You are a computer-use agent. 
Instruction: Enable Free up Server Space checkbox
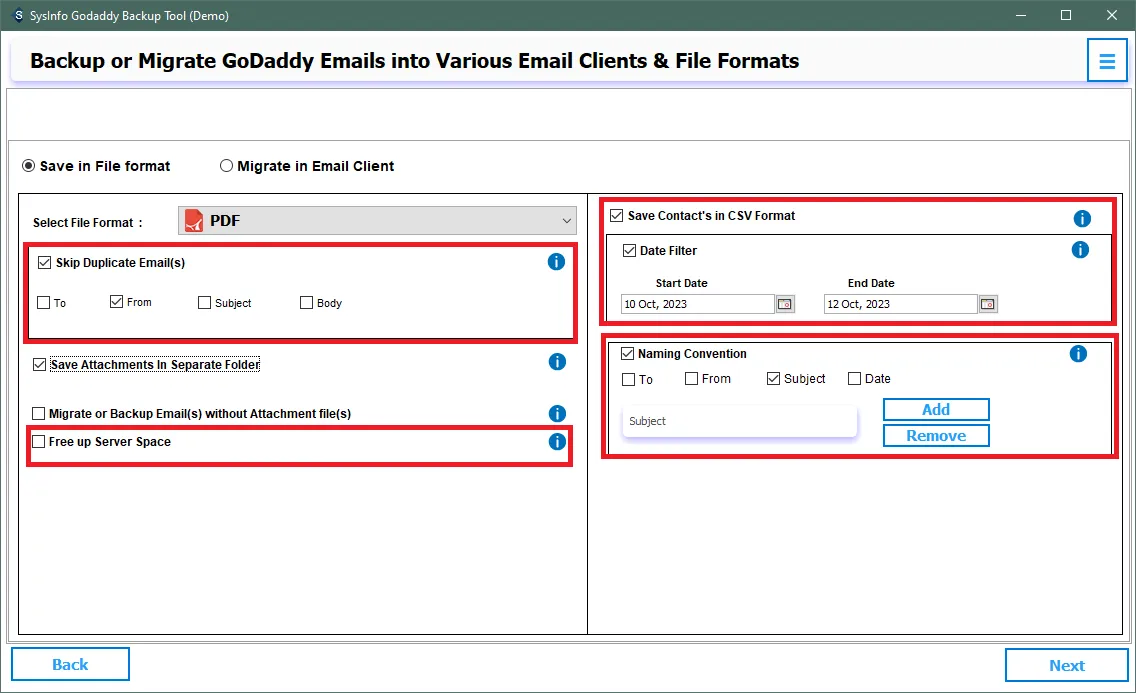[39, 442]
